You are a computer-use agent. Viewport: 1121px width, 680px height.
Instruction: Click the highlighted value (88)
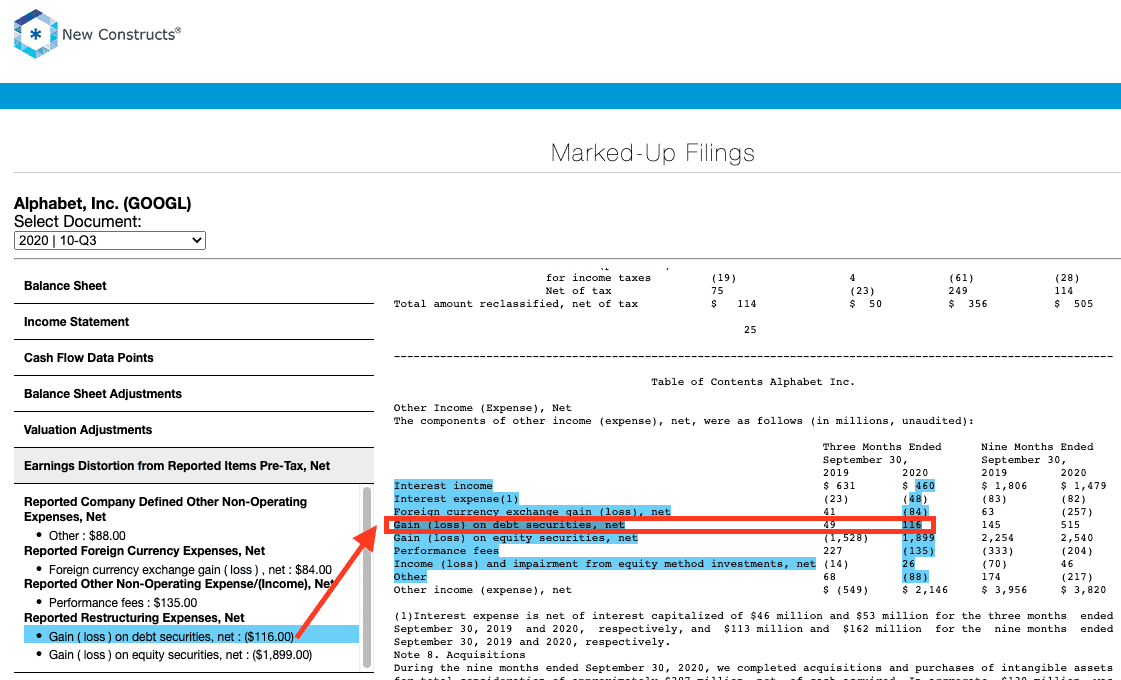pos(915,576)
